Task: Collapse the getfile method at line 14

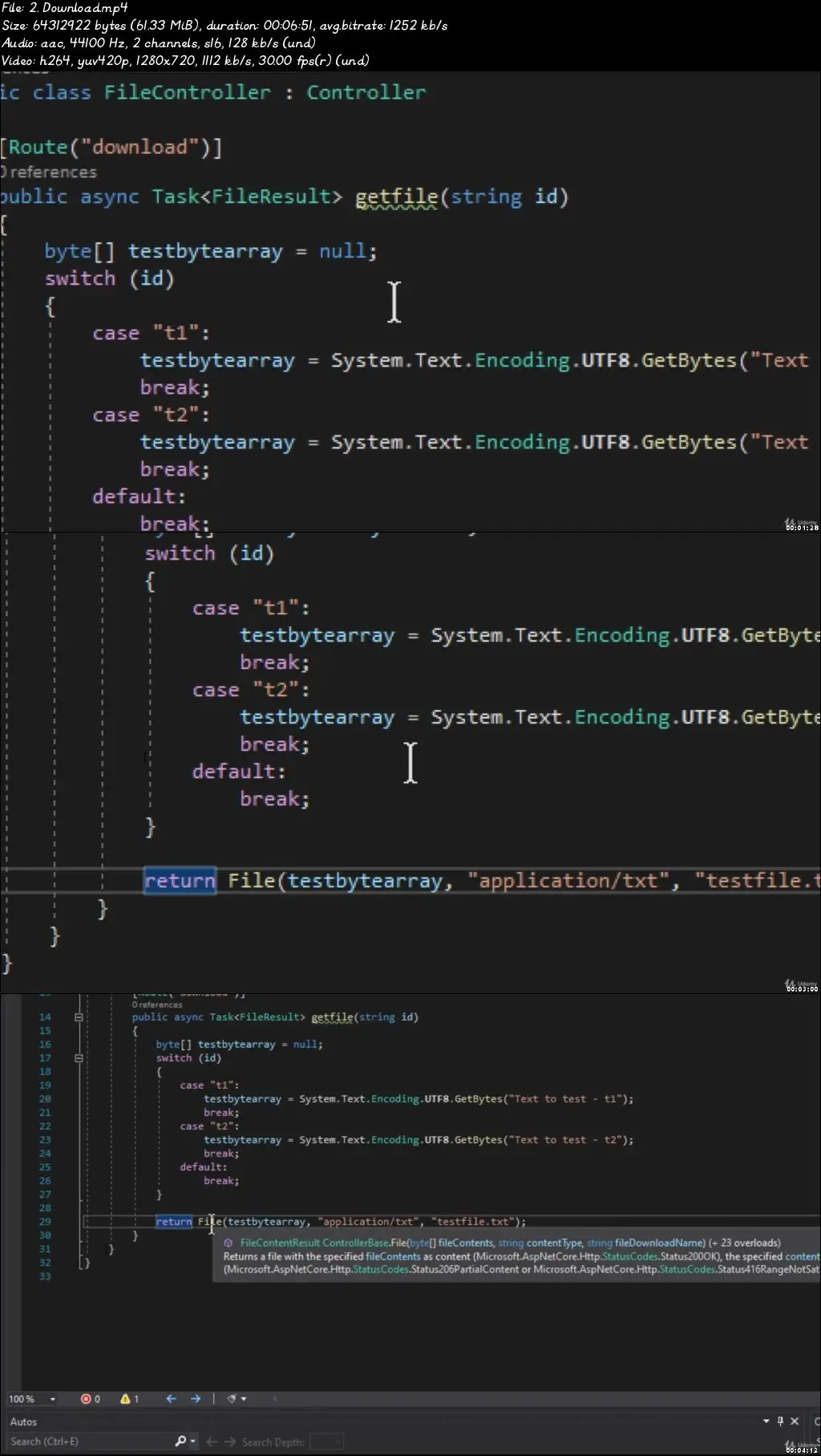Action: pyautogui.click(x=79, y=1017)
